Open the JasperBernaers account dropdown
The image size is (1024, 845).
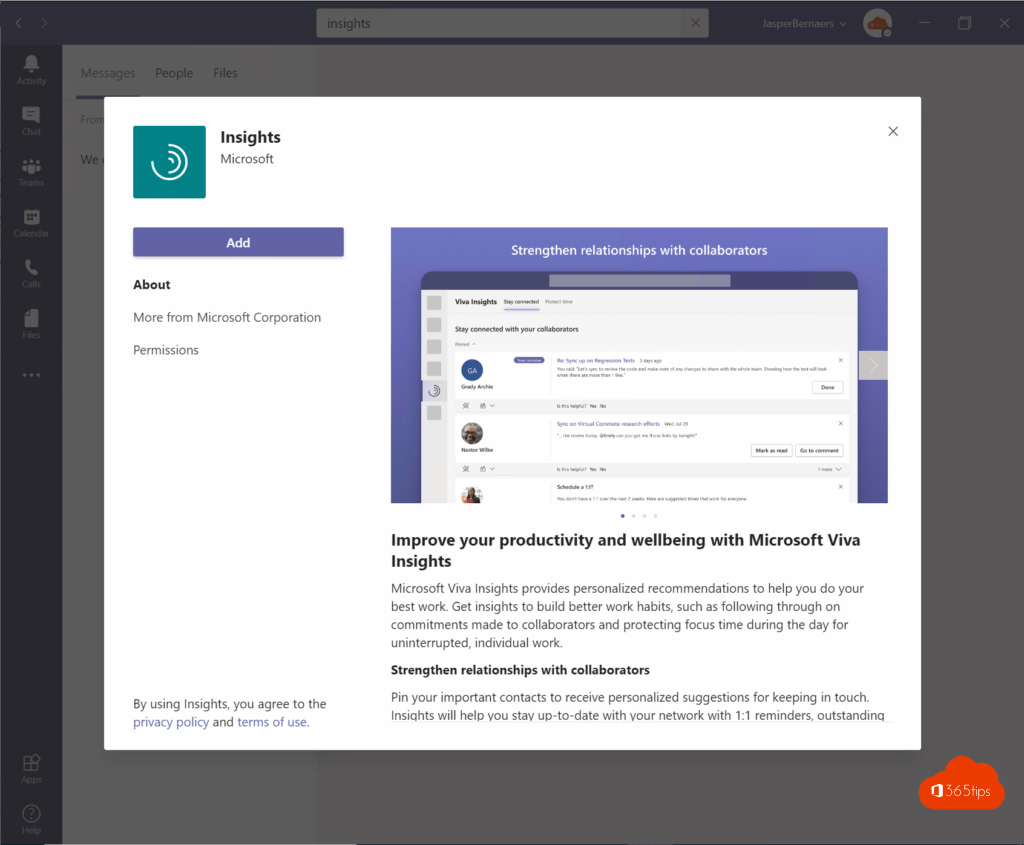(x=805, y=22)
